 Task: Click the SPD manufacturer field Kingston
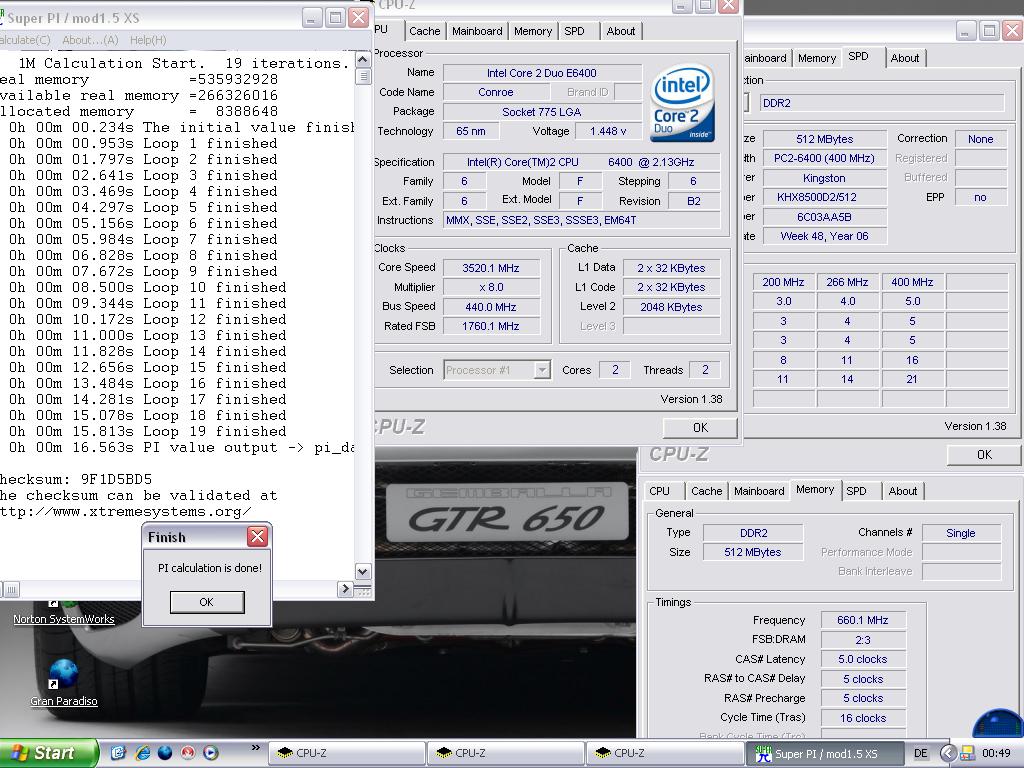[x=824, y=178]
